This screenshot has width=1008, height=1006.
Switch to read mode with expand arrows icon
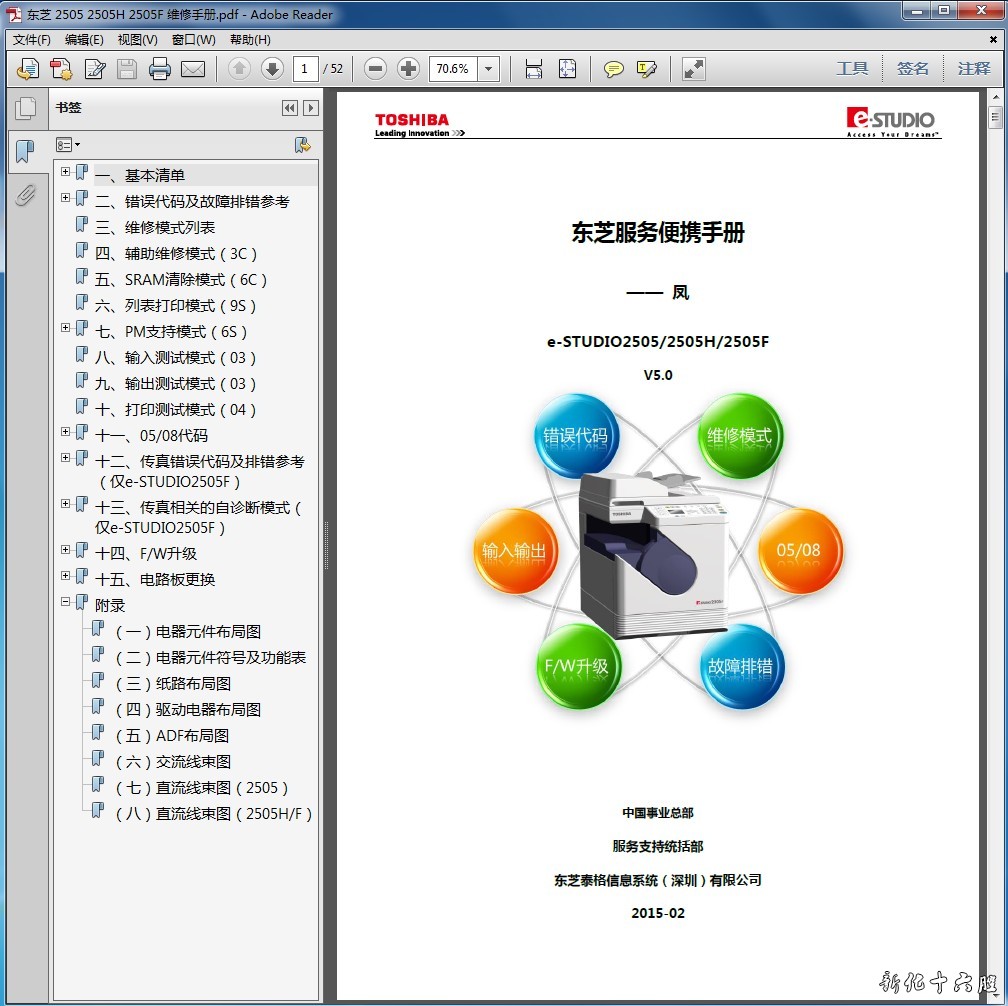click(x=693, y=69)
